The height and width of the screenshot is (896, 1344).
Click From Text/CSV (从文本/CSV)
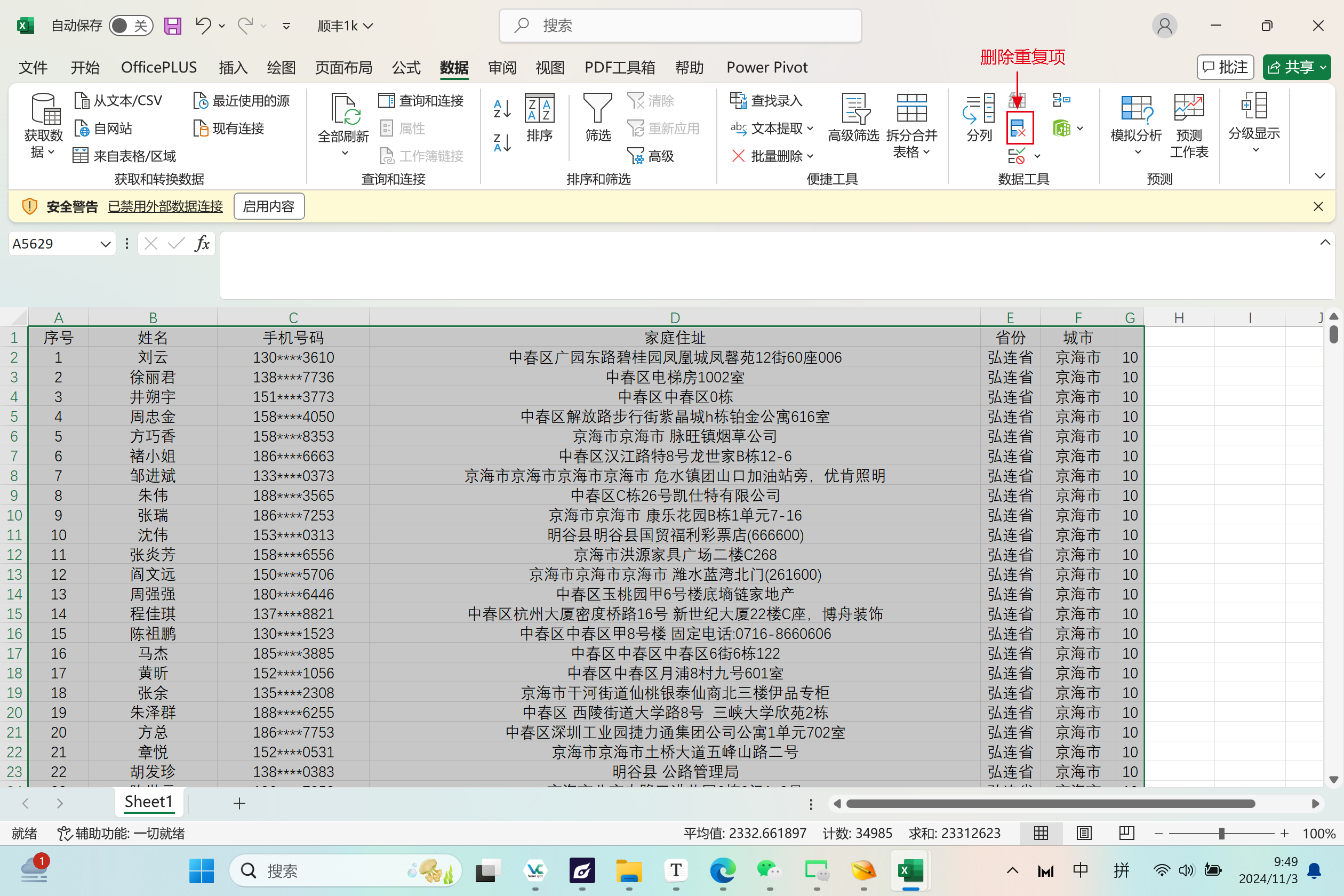click(x=118, y=101)
